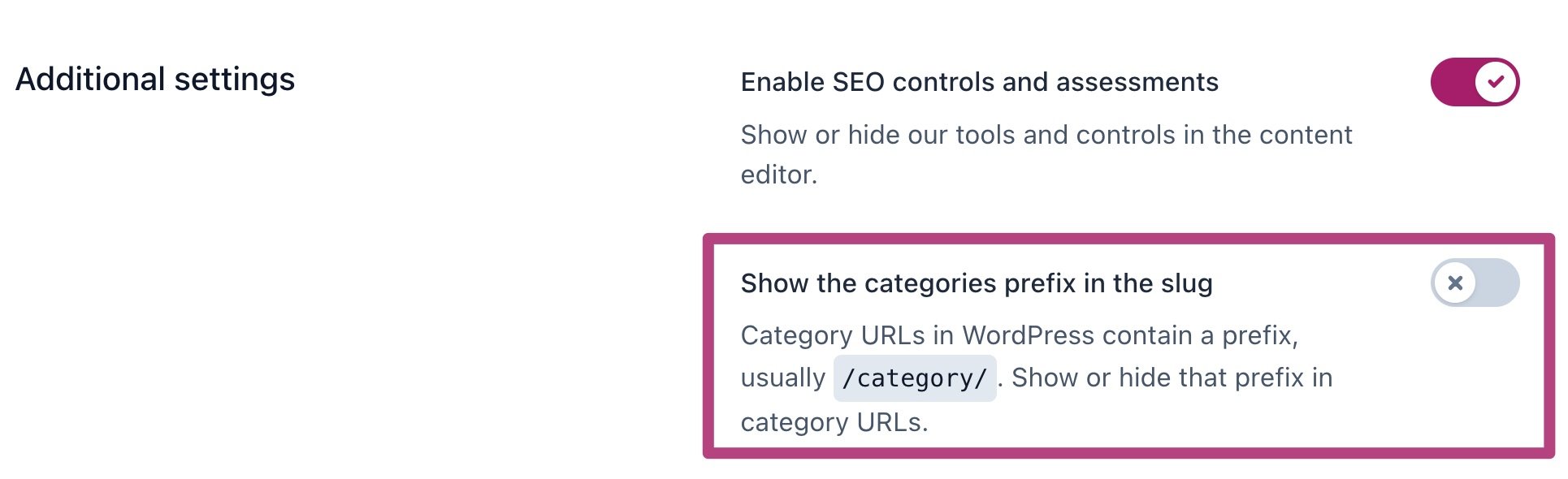The height and width of the screenshot is (479, 1568).
Task: Click the 'Show or hide that prefix in' text
Action: click(x=1172, y=378)
